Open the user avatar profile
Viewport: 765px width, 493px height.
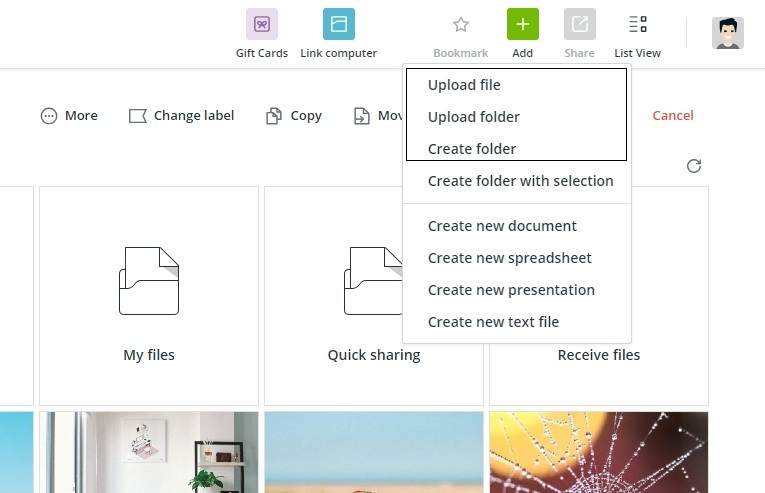[727, 33]
